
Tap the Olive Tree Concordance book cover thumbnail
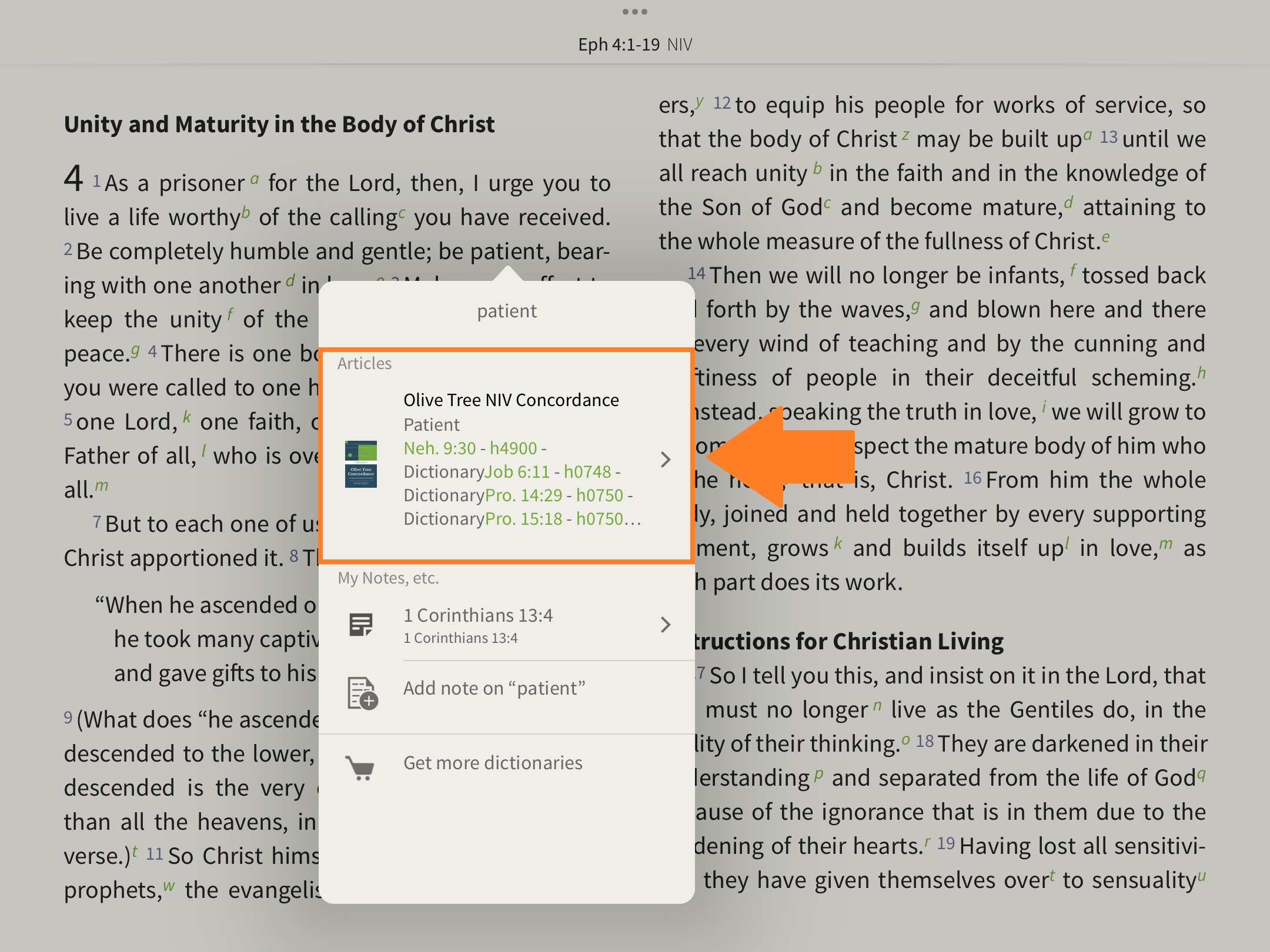click(360, 464)
